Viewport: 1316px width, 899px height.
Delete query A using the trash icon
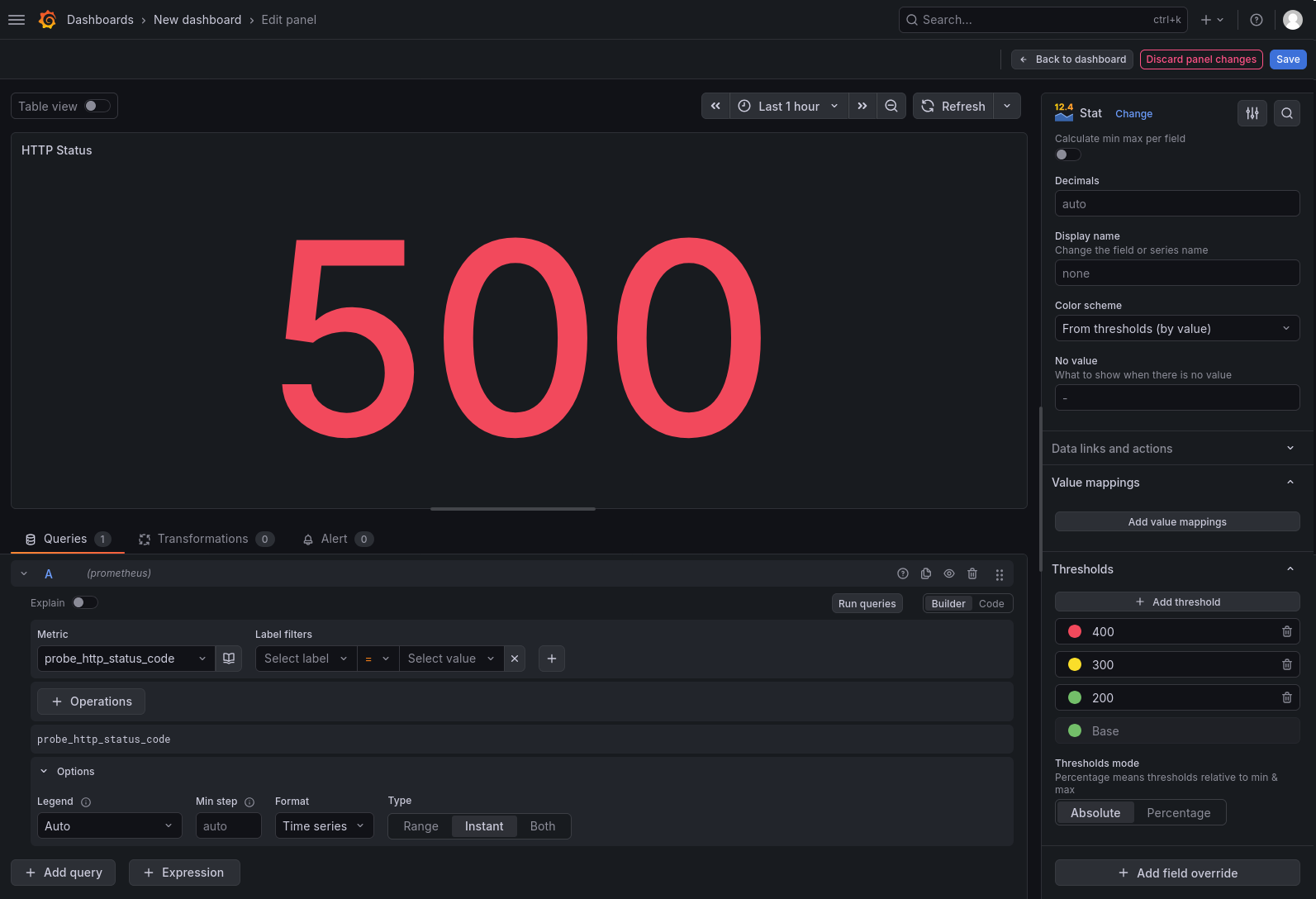(972, 573)
